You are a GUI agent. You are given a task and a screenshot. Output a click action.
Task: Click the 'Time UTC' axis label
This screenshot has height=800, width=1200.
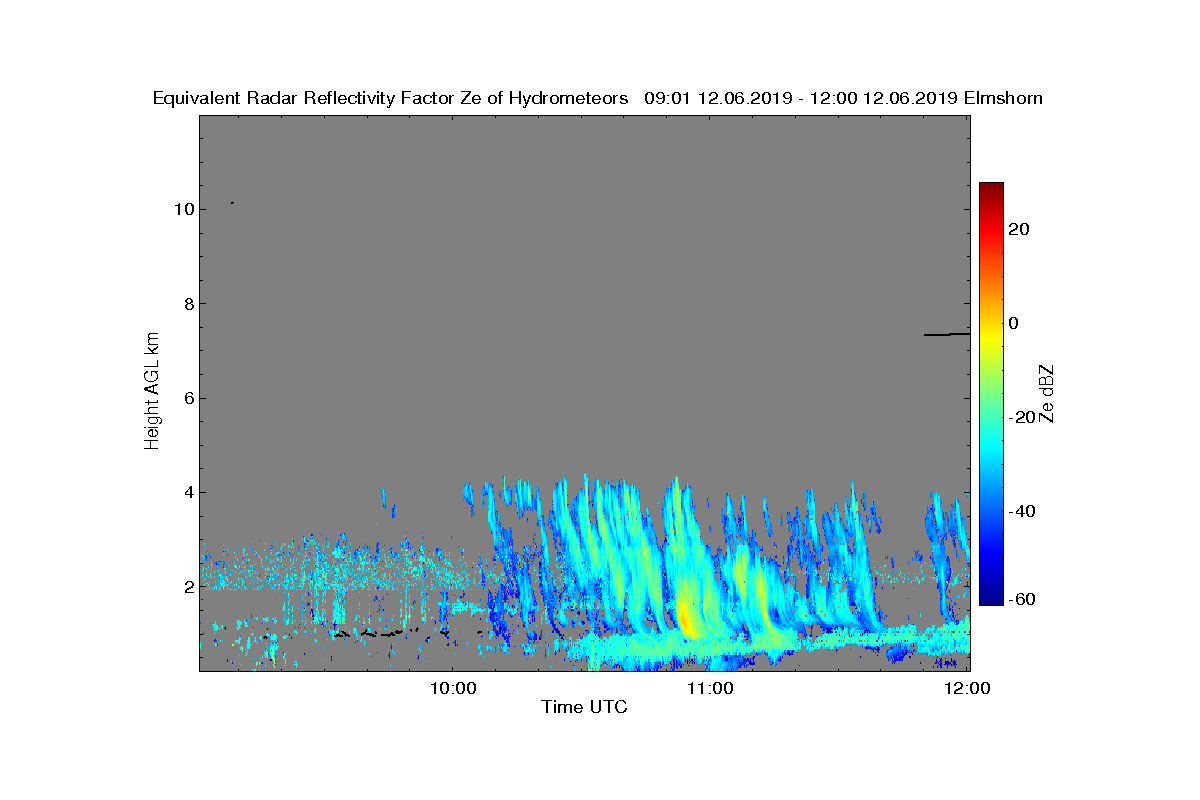585,707
